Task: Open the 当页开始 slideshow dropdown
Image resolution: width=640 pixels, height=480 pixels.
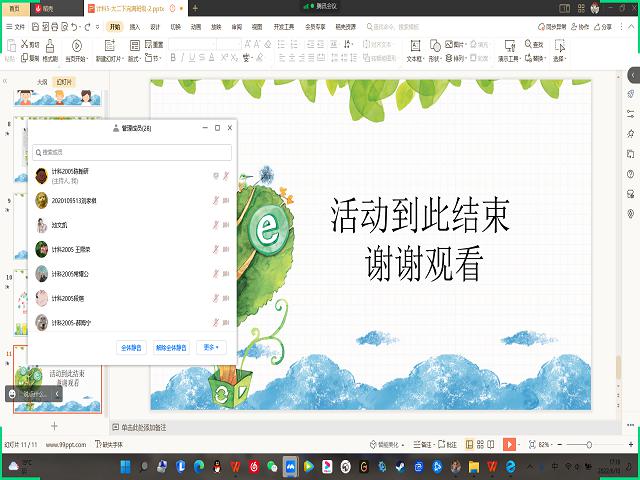Action: point(77,59)
